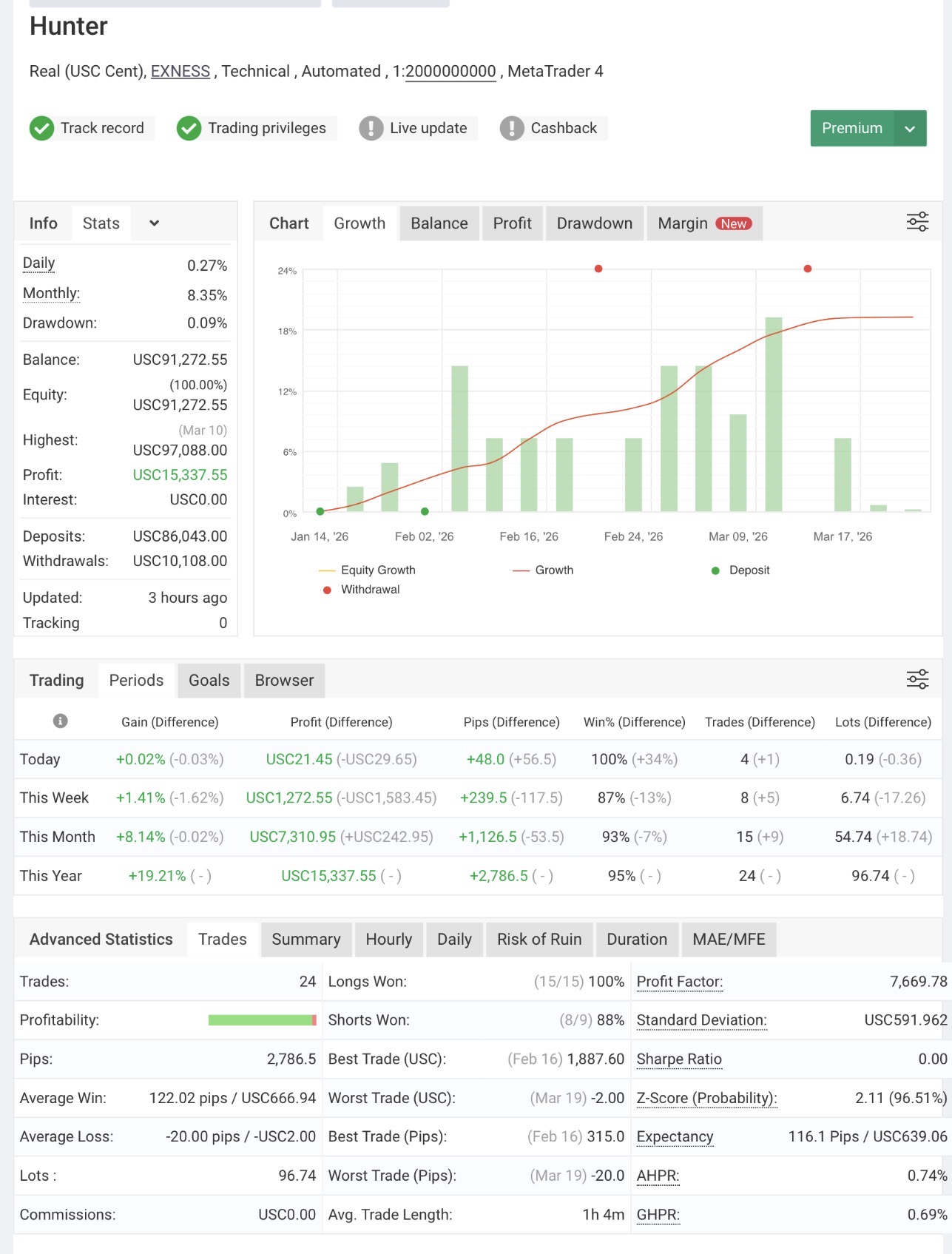952x1254 pixels.
Task: Open trading table settings sliders icon
Action: point(917,679)
